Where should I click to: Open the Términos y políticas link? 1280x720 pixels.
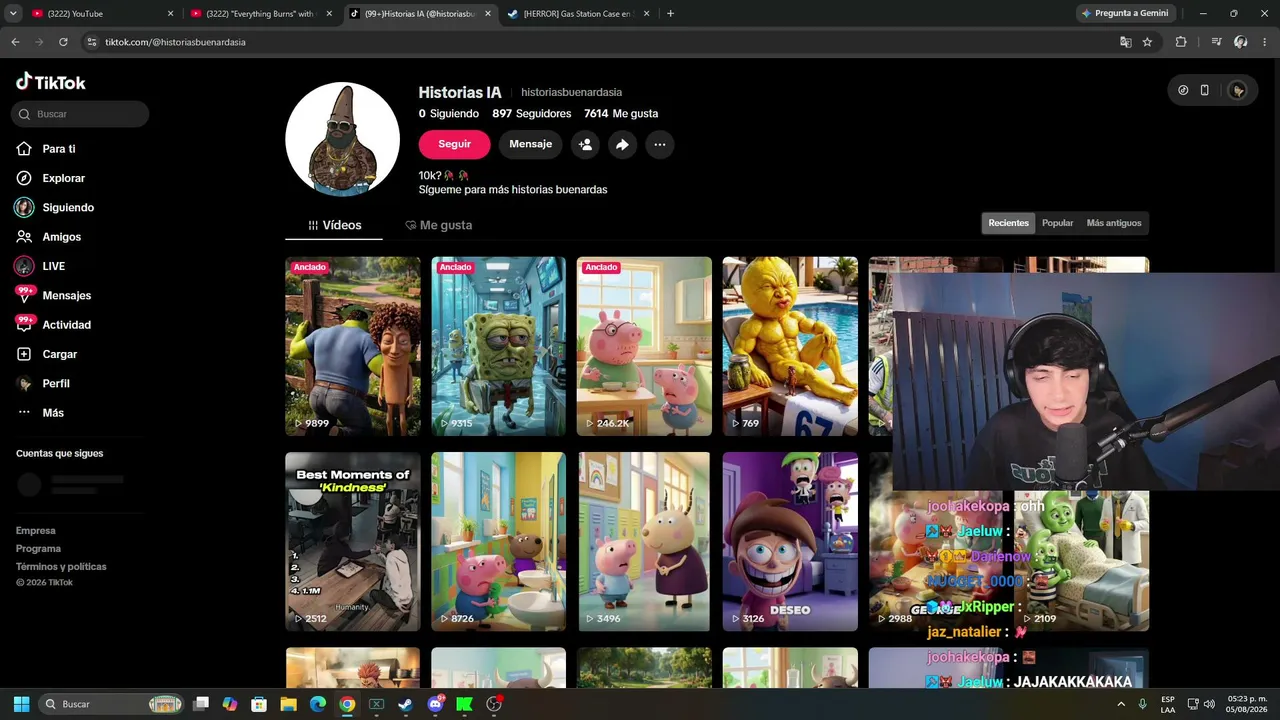(x=61, y=567)
